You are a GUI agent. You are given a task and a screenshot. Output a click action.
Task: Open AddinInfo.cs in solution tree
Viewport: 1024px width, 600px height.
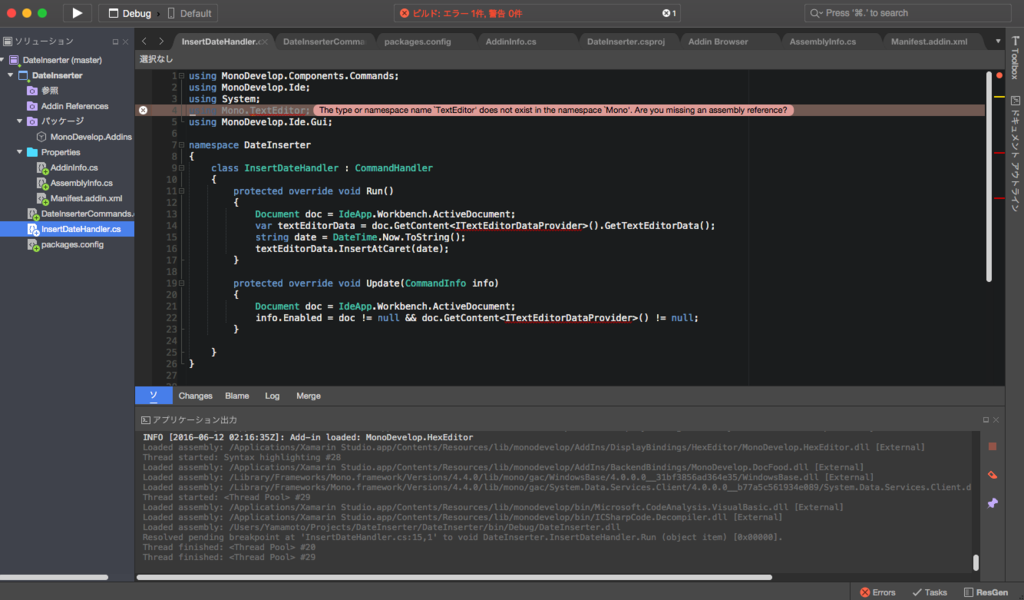pos(74,168)
